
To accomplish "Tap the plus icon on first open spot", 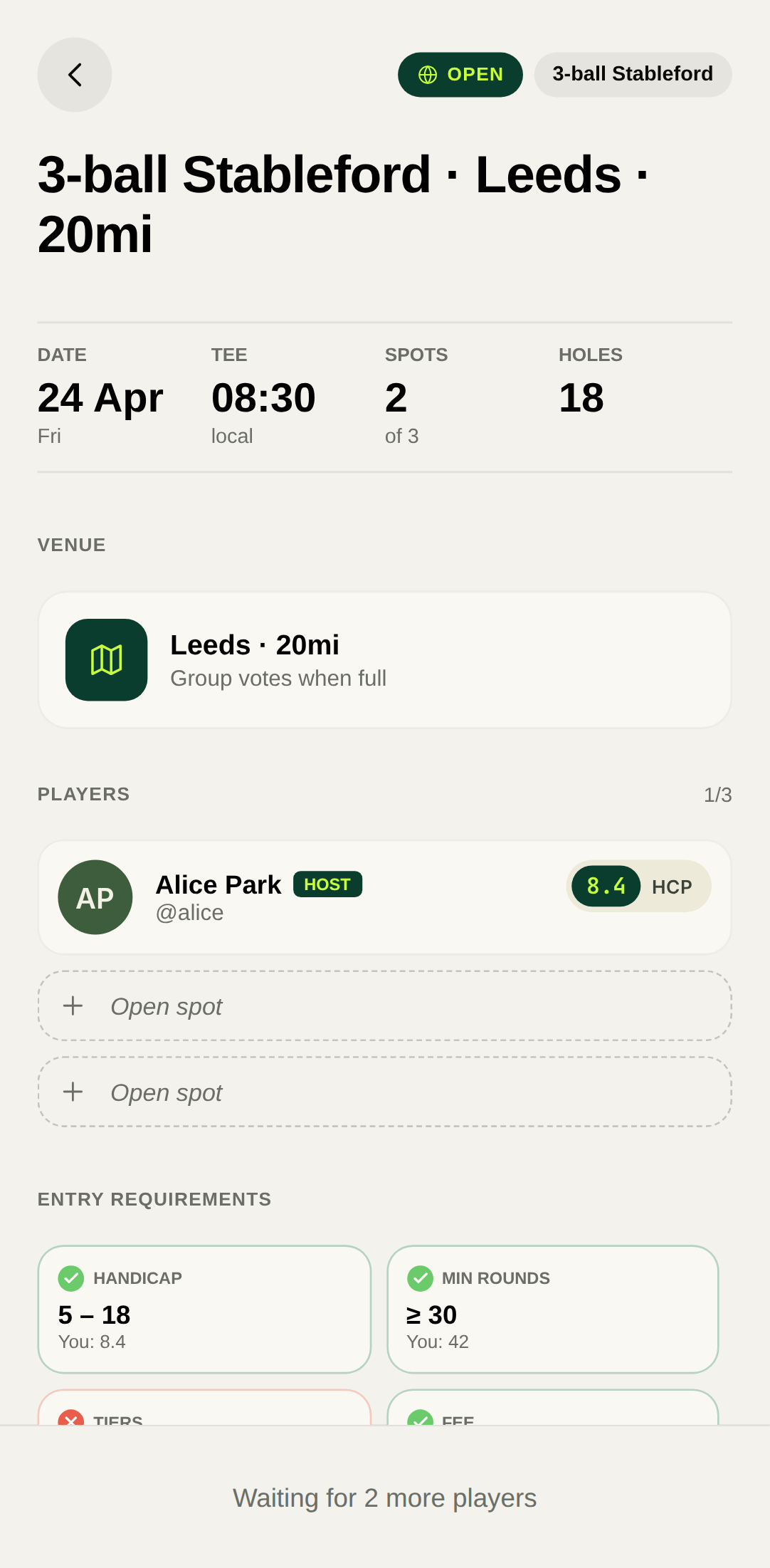I will (x=73, y=1006).
